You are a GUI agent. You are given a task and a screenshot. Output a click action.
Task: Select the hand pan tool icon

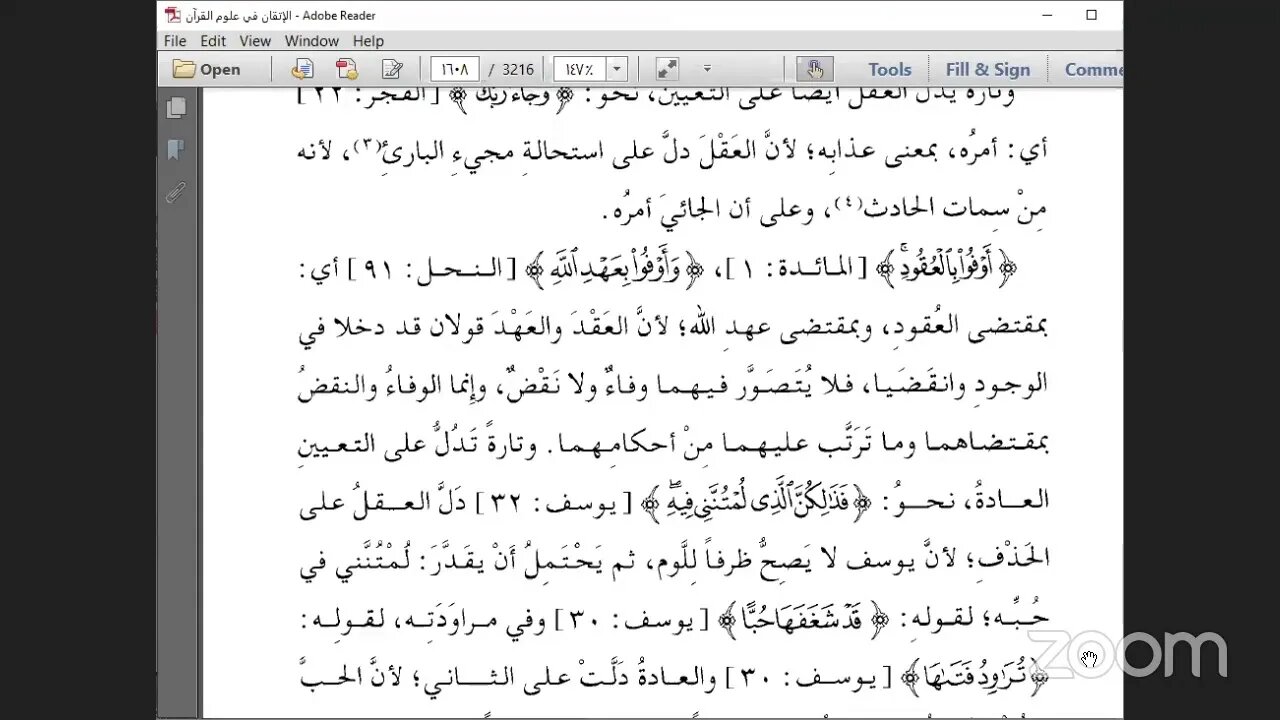tap(815, 69)
